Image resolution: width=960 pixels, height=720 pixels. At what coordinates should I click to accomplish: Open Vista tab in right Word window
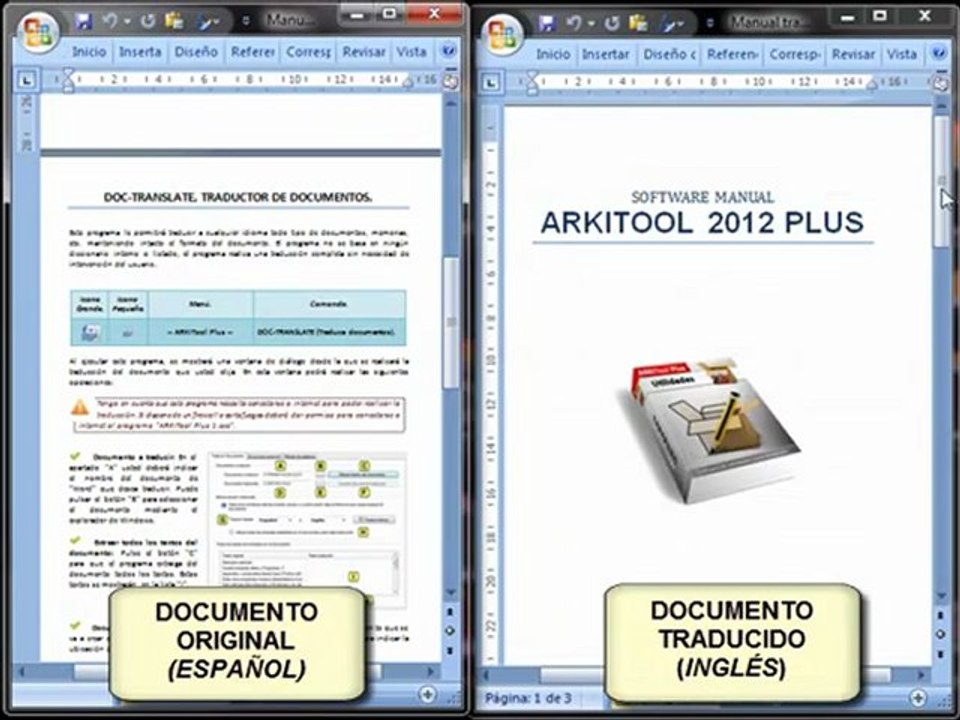[902, 54]
